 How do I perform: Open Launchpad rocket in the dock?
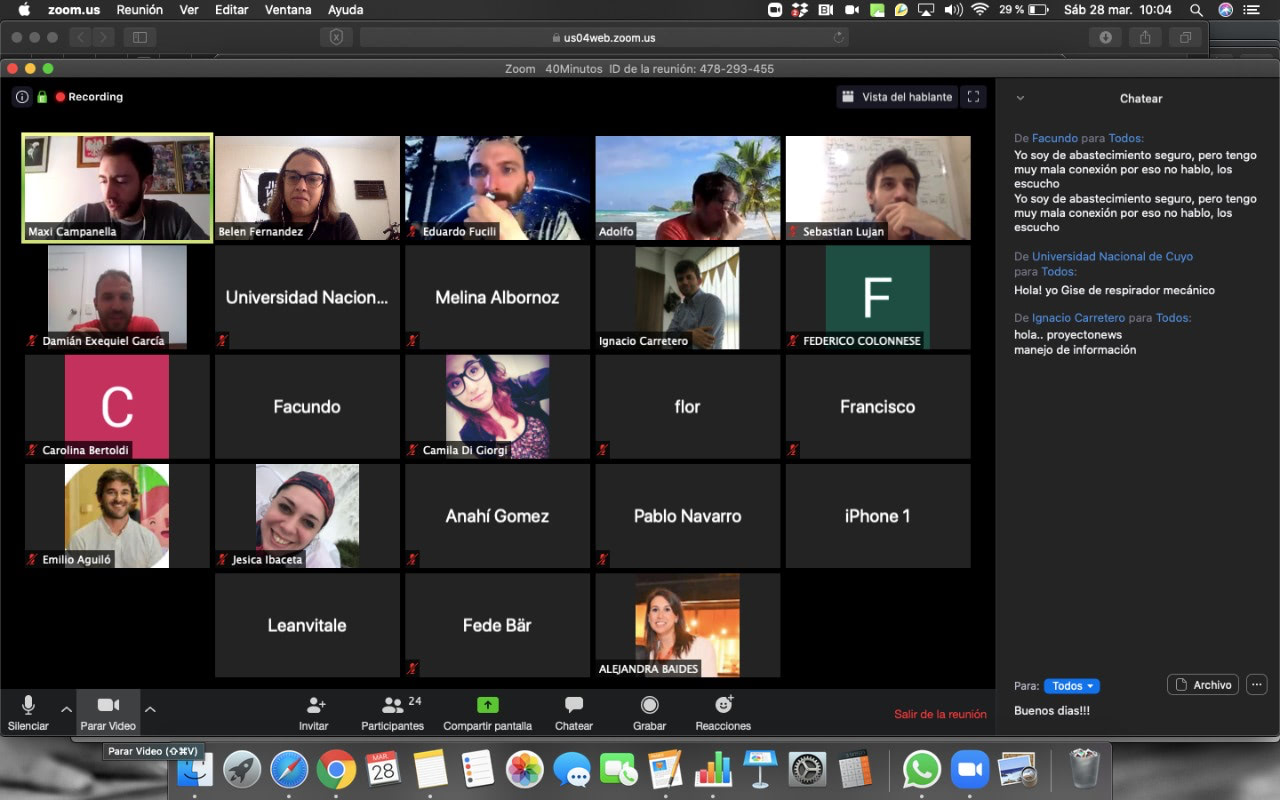coord(242,769)
